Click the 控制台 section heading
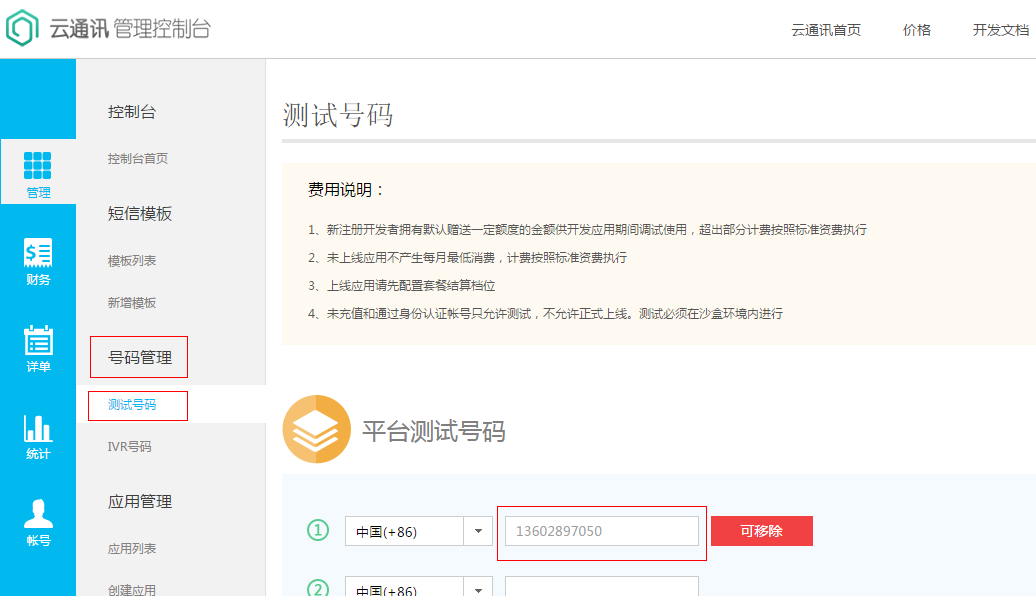The width and height of the screenshot is (1036, 596). (x=131, y=112)
